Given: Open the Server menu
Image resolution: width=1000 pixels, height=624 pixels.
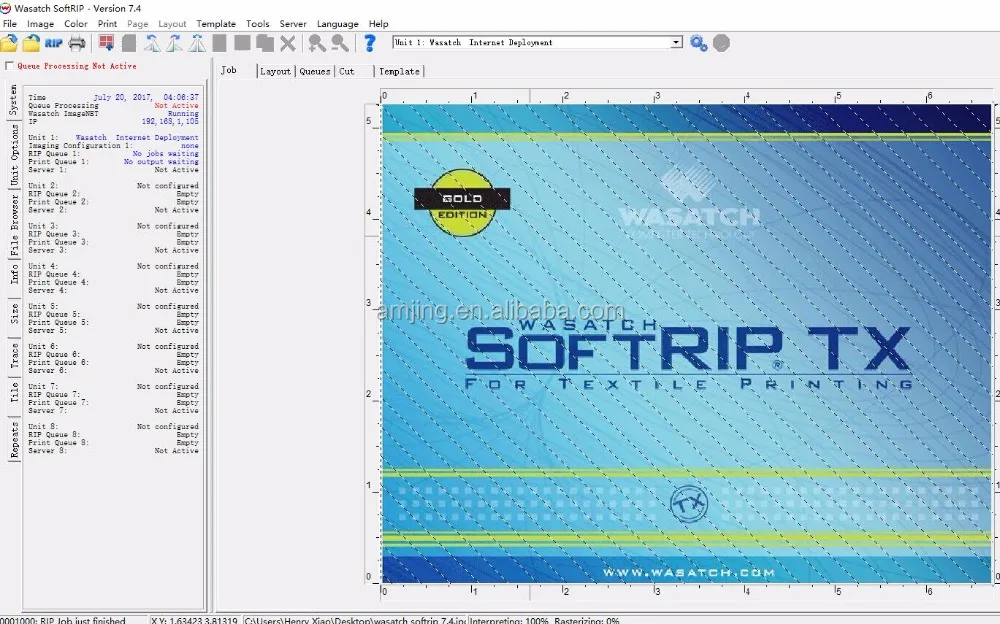Looking at the screenshot, I should point(293,24).
